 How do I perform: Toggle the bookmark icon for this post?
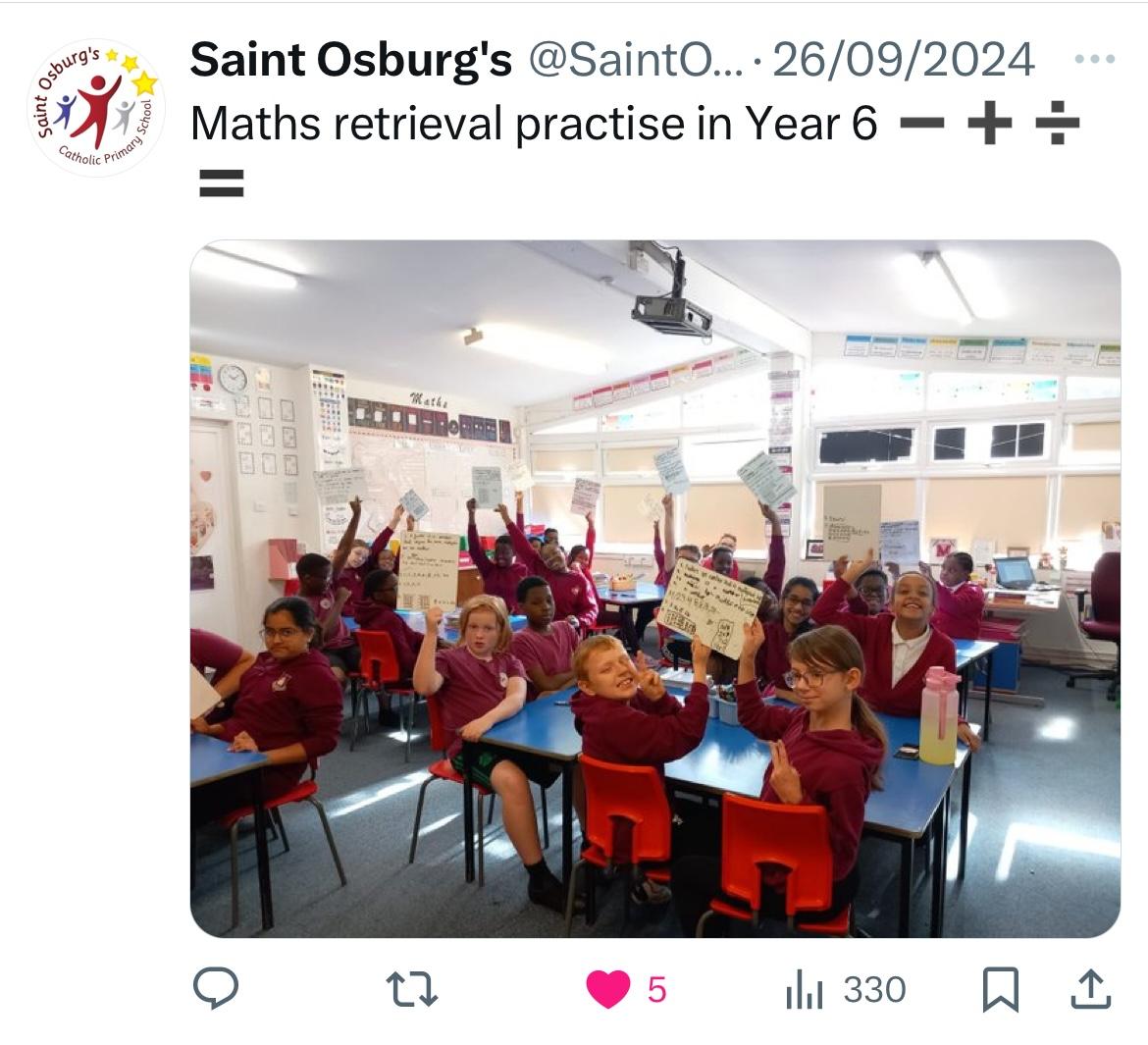pos(1000,989)
